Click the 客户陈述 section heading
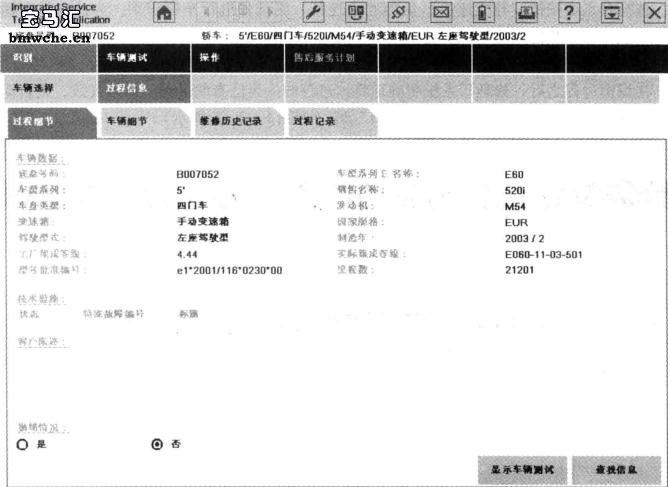This screenshot has width=668, height=487. [42, 342]
